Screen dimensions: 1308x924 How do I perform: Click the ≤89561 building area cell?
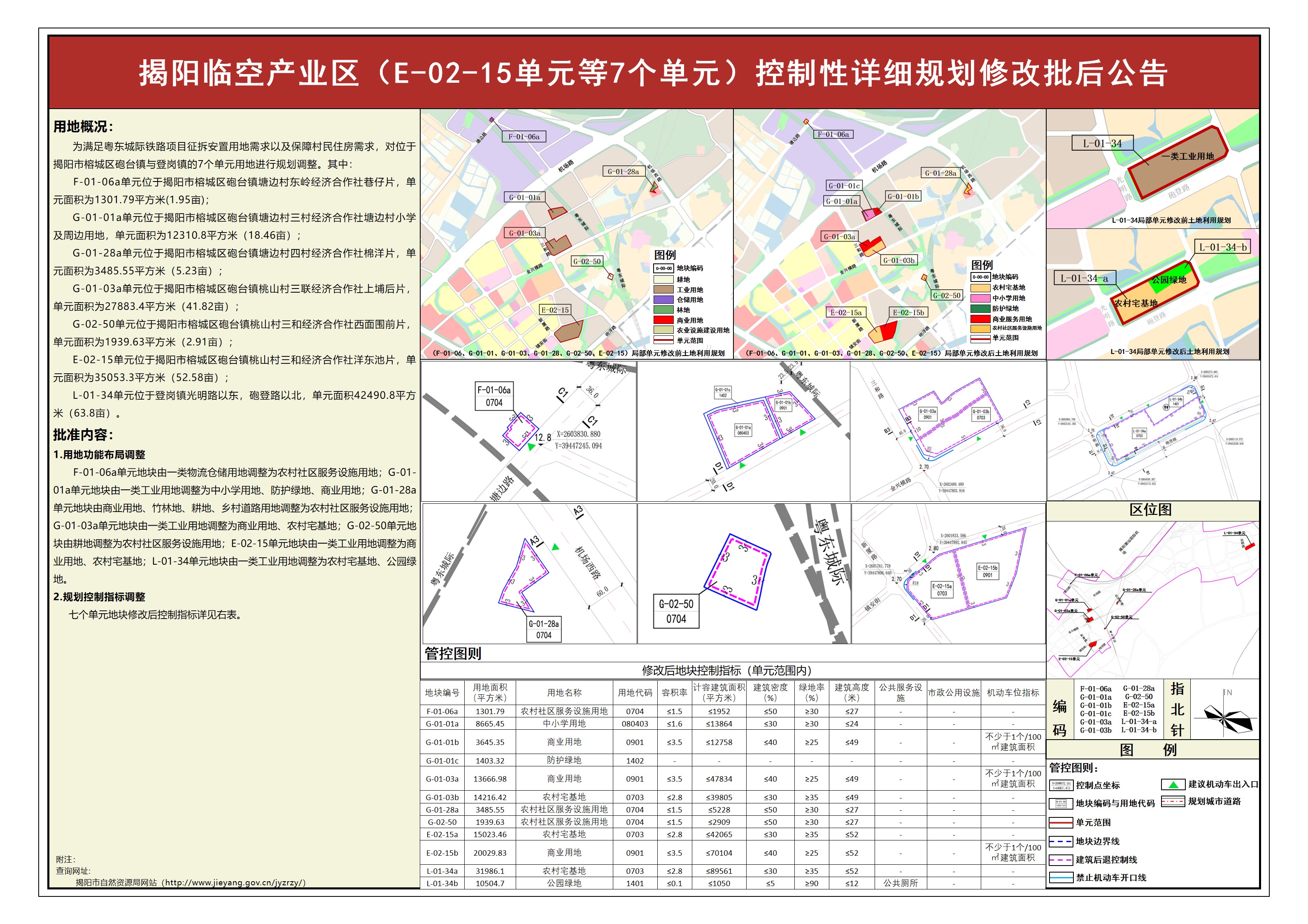pos(719,871)
